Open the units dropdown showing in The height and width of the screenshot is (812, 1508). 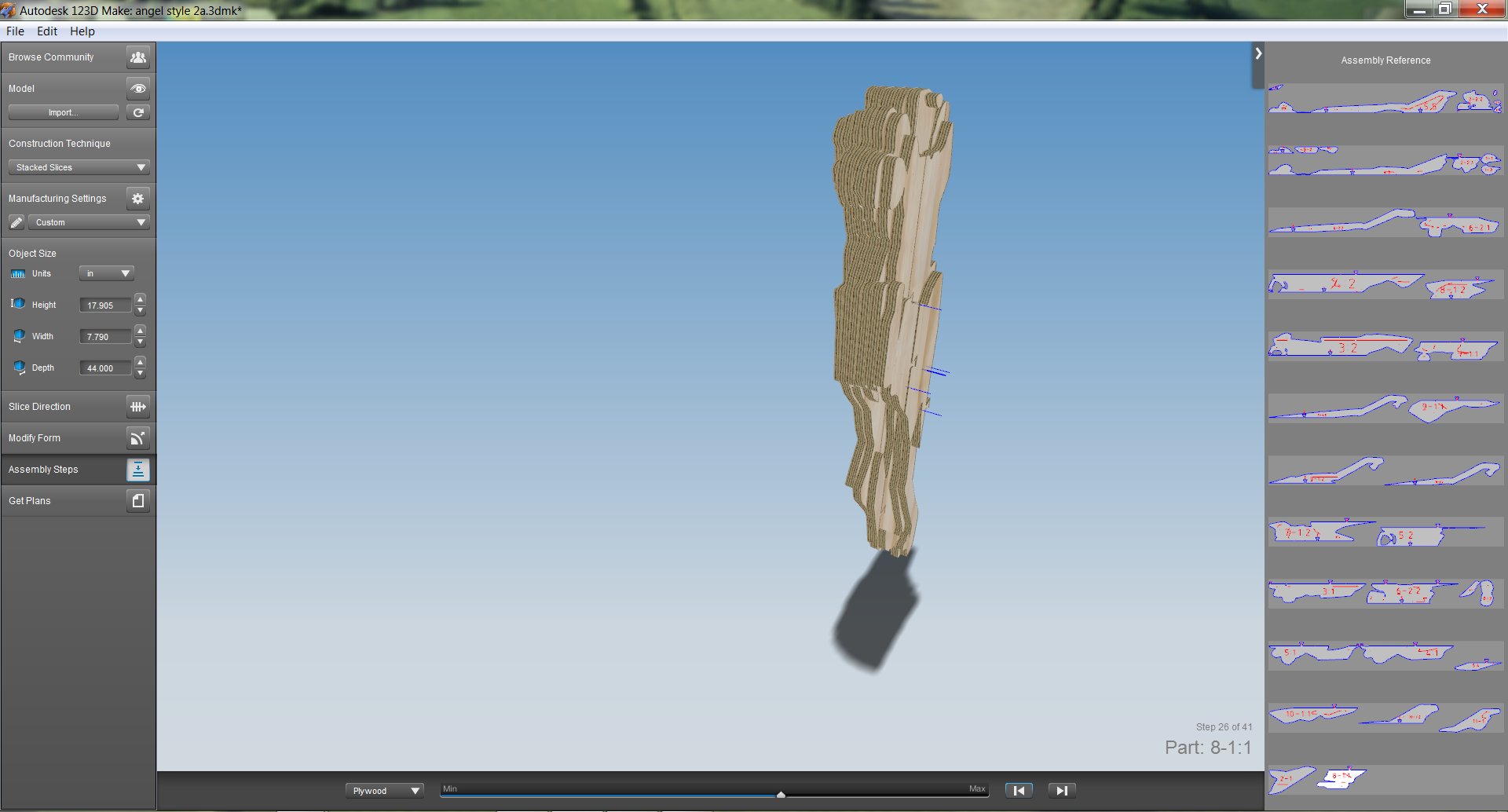(x=107, y=273)
